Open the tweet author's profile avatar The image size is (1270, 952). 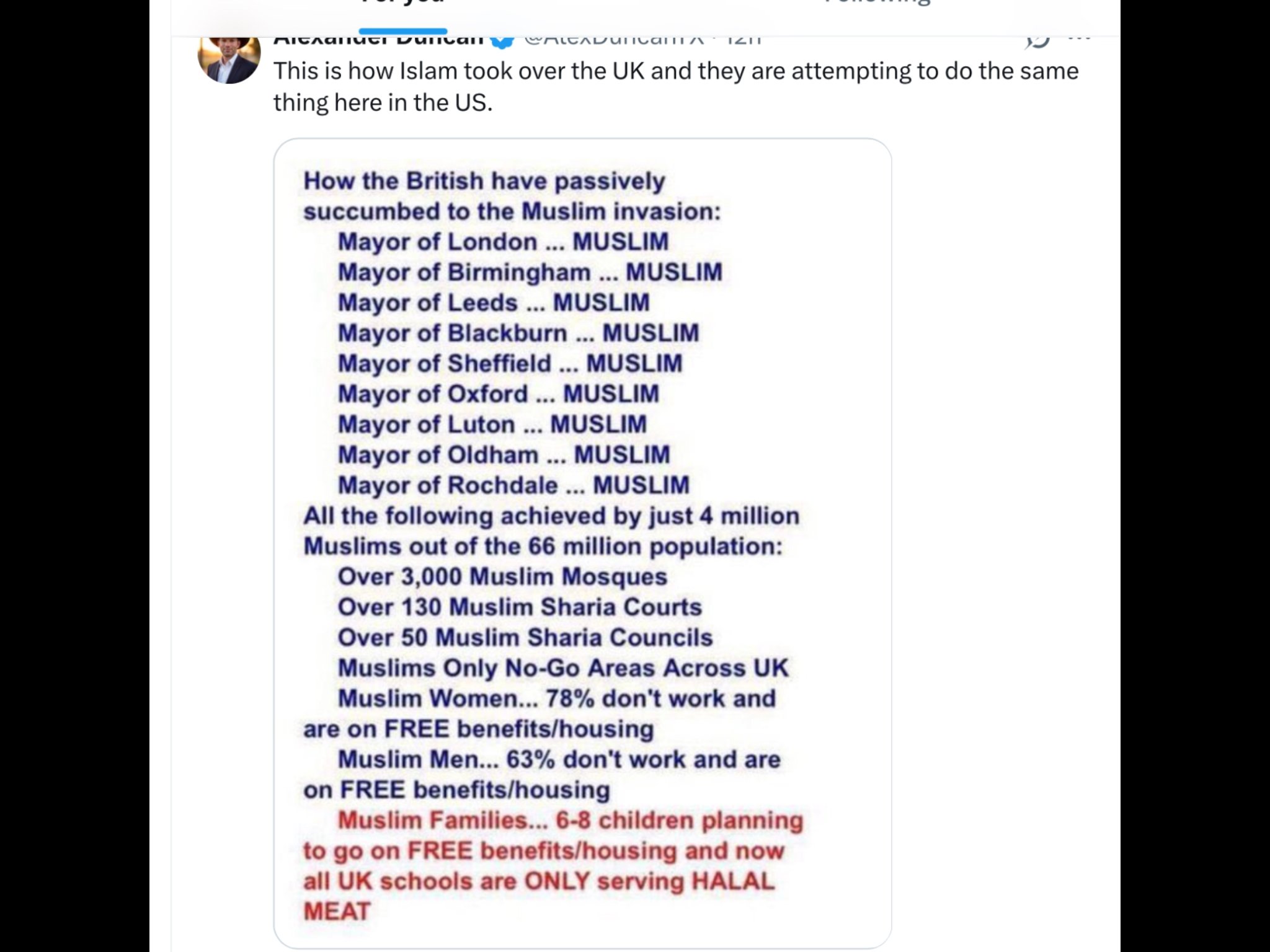229,59
